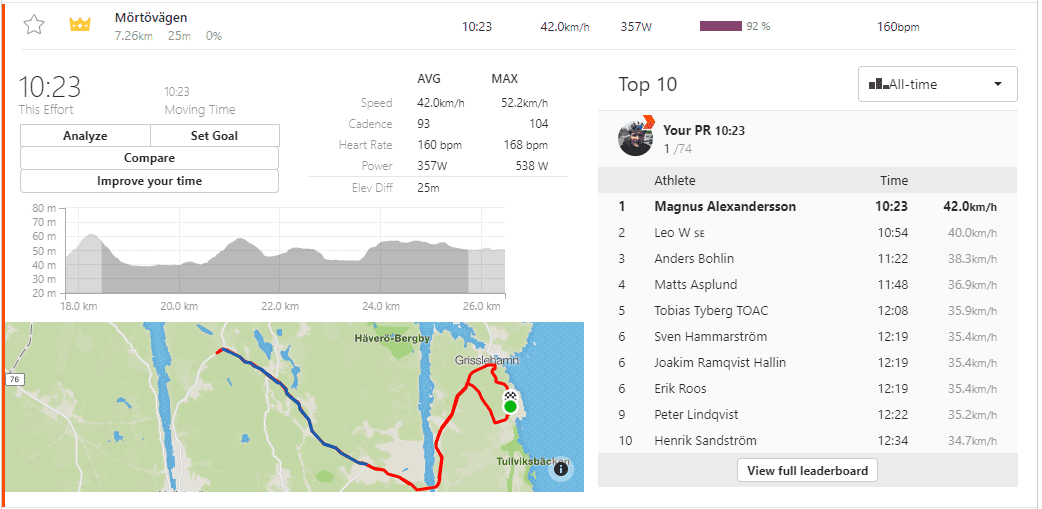Click Henrik Sandström's leaderboard row
The image size is (1042, 509).
(x=705, y=441)
